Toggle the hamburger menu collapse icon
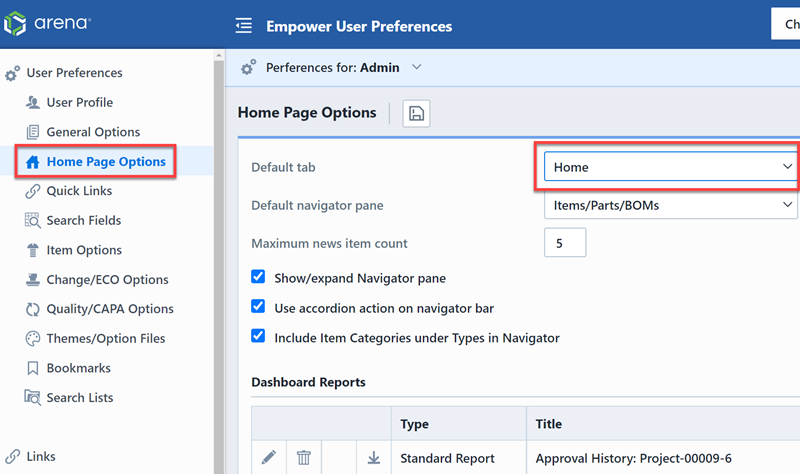800x474 pixels. pos(243,26)
